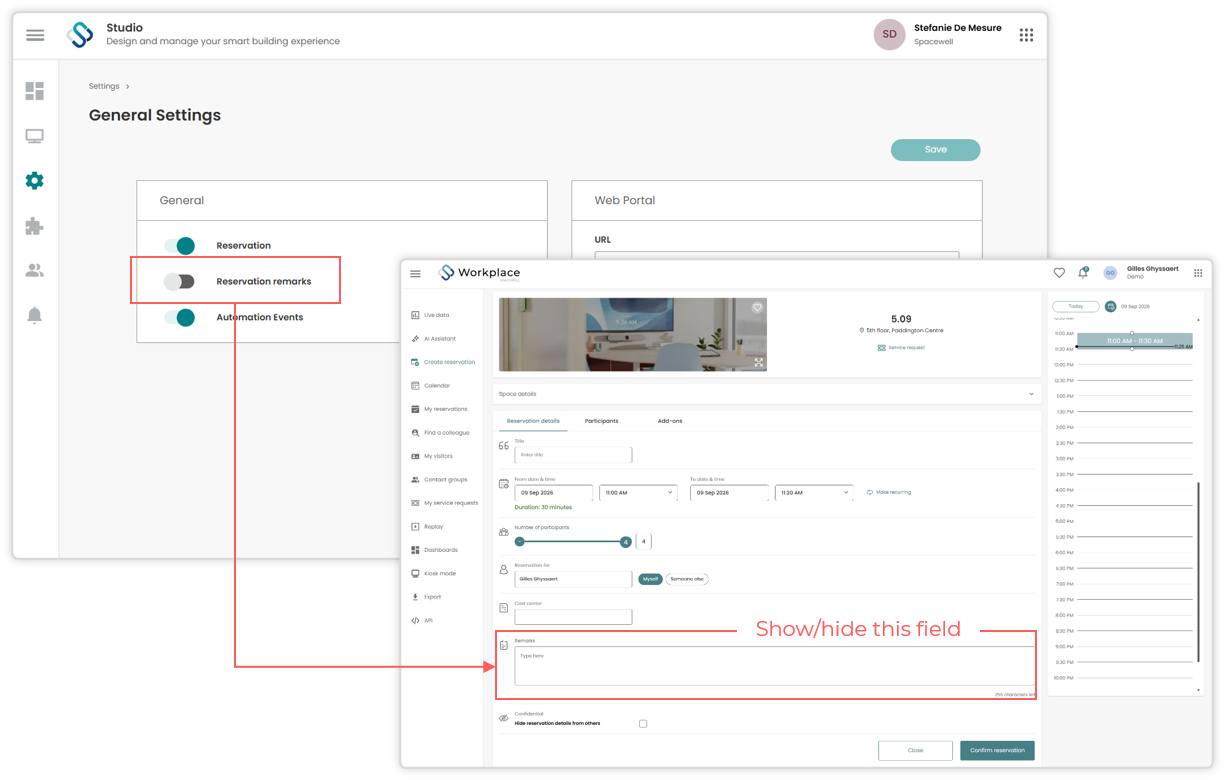Open the Studio hamburger menu

pos(35,35)
